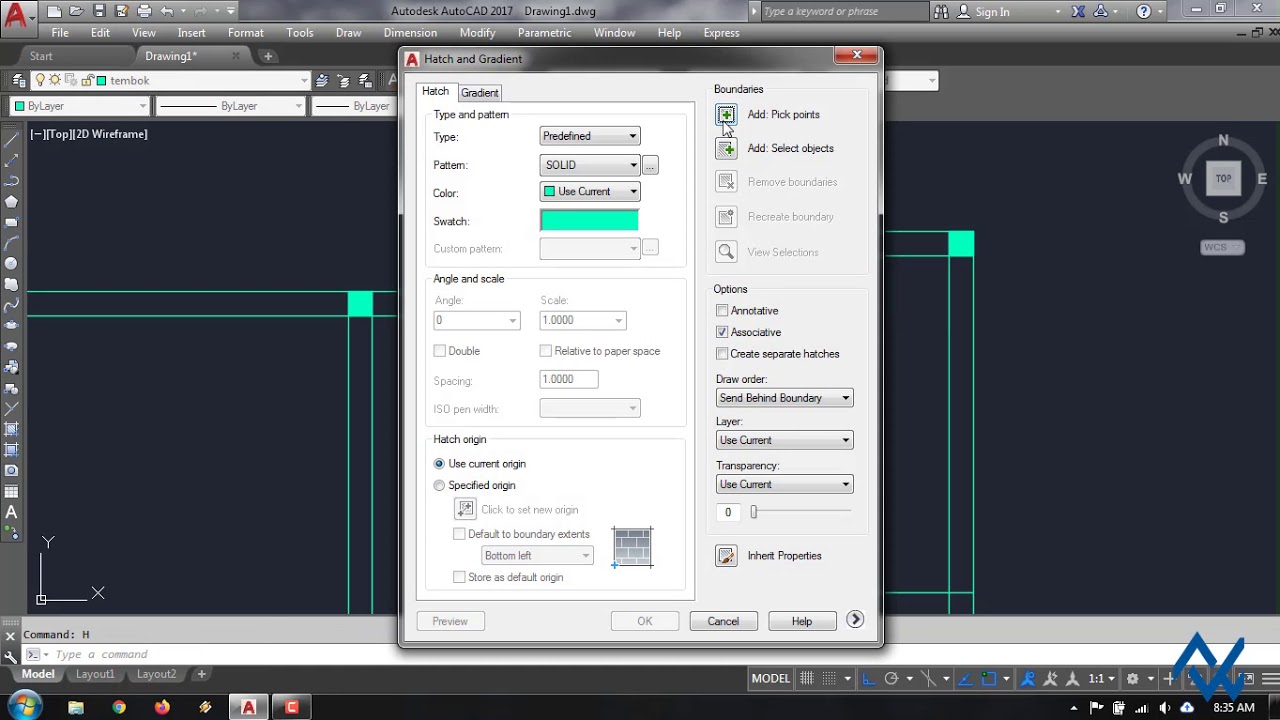Click the Cancel button
The height and width of the screenshot is (720, 1280).
point(723,622)
